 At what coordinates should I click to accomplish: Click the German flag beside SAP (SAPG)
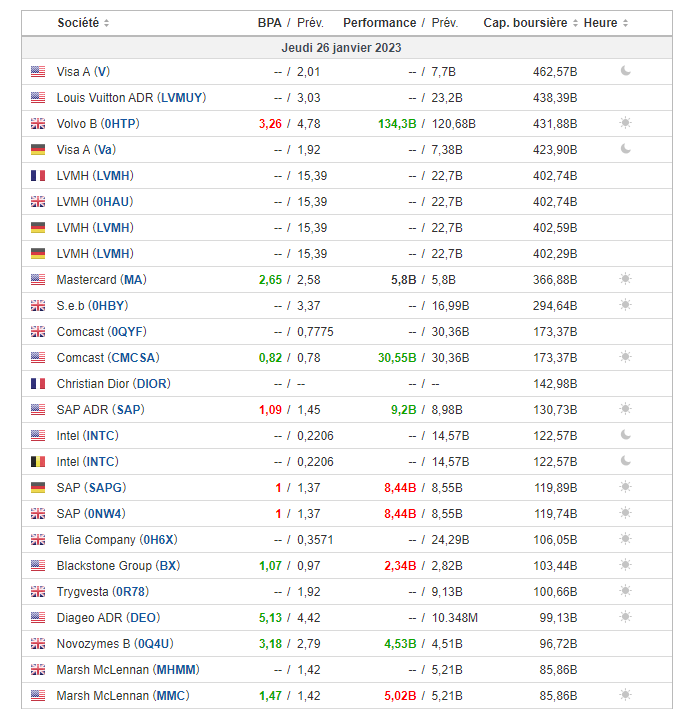38,487
